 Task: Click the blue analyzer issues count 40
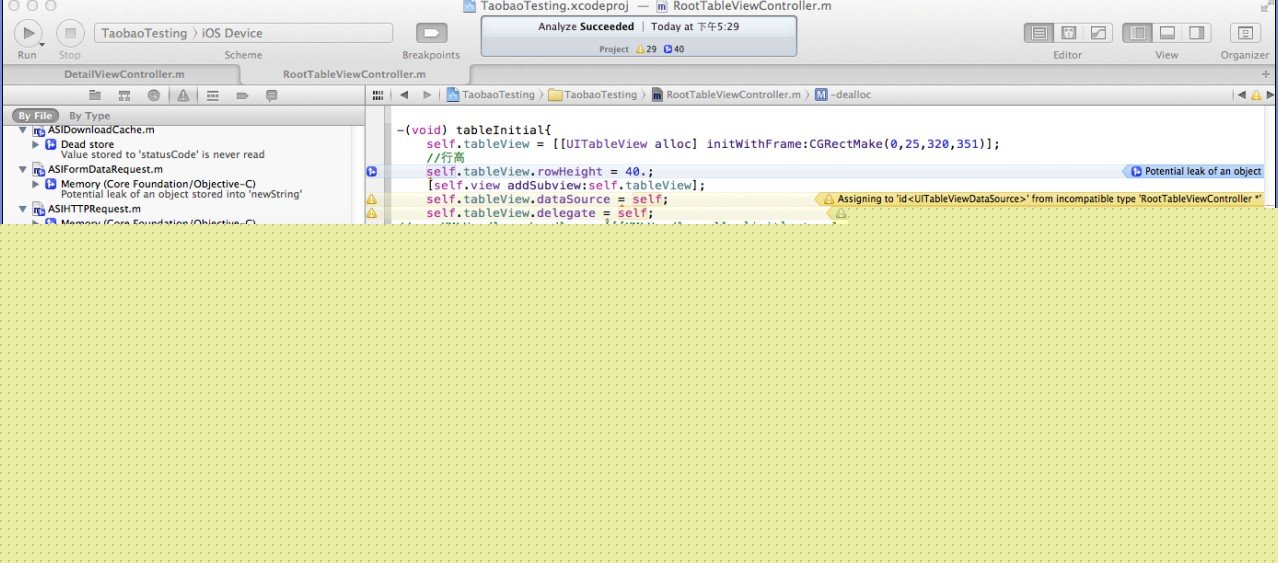pyautogui.click(x=674, y=49)
